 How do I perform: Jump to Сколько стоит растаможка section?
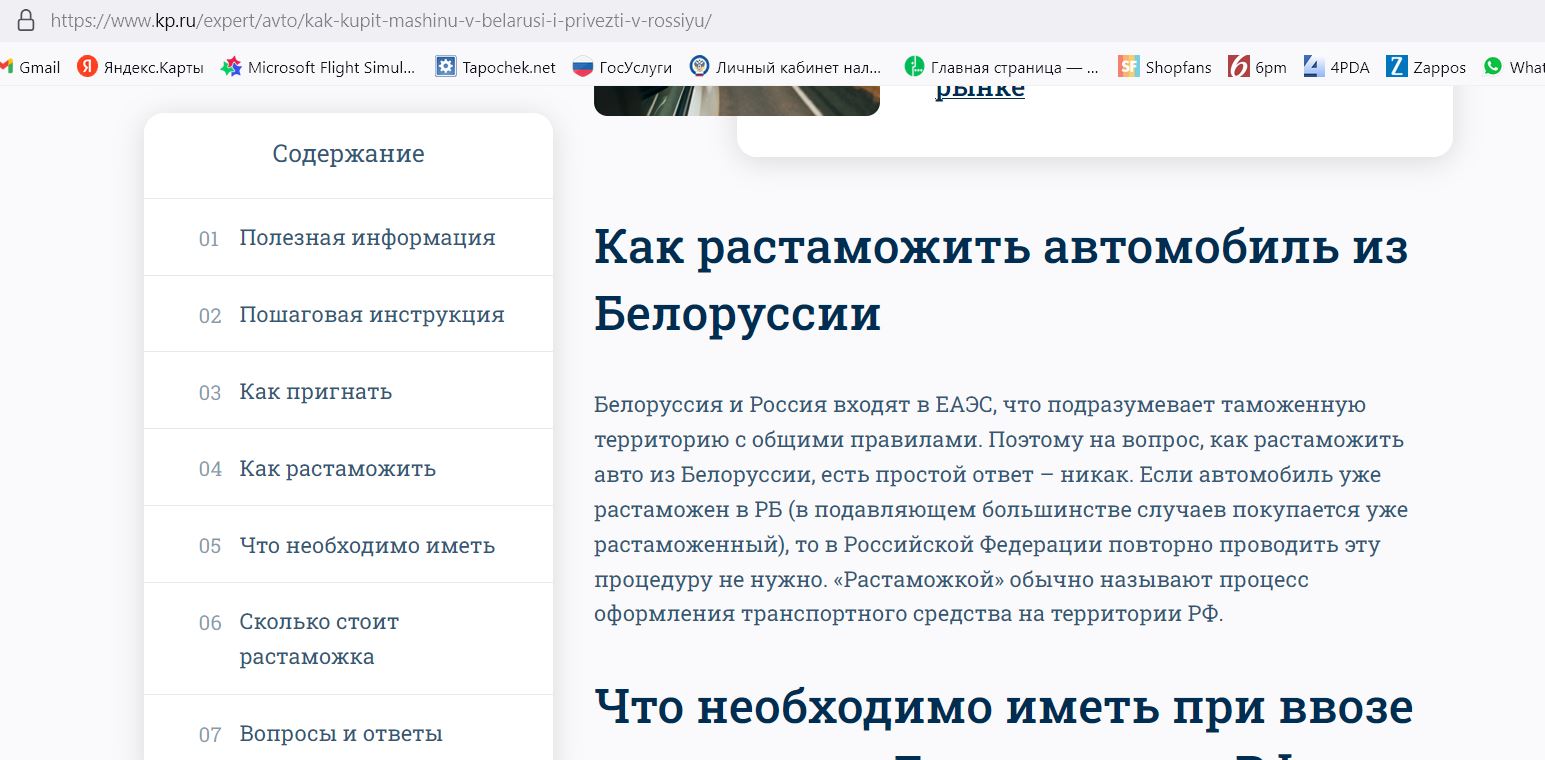(x=348, y=639)
